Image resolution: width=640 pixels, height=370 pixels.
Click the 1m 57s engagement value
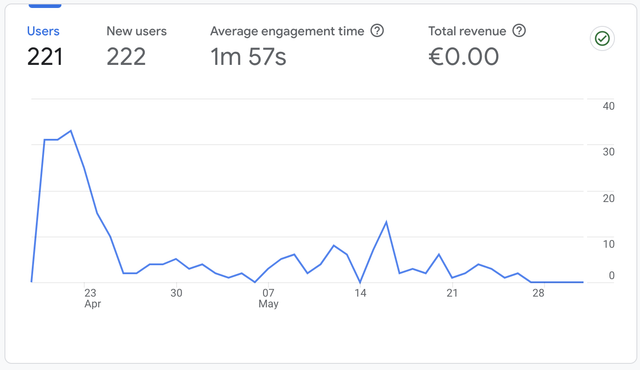[248, 57]
